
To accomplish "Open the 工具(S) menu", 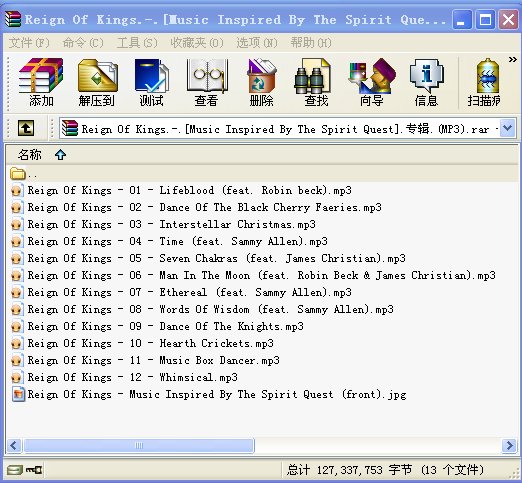I will point(137,43).
